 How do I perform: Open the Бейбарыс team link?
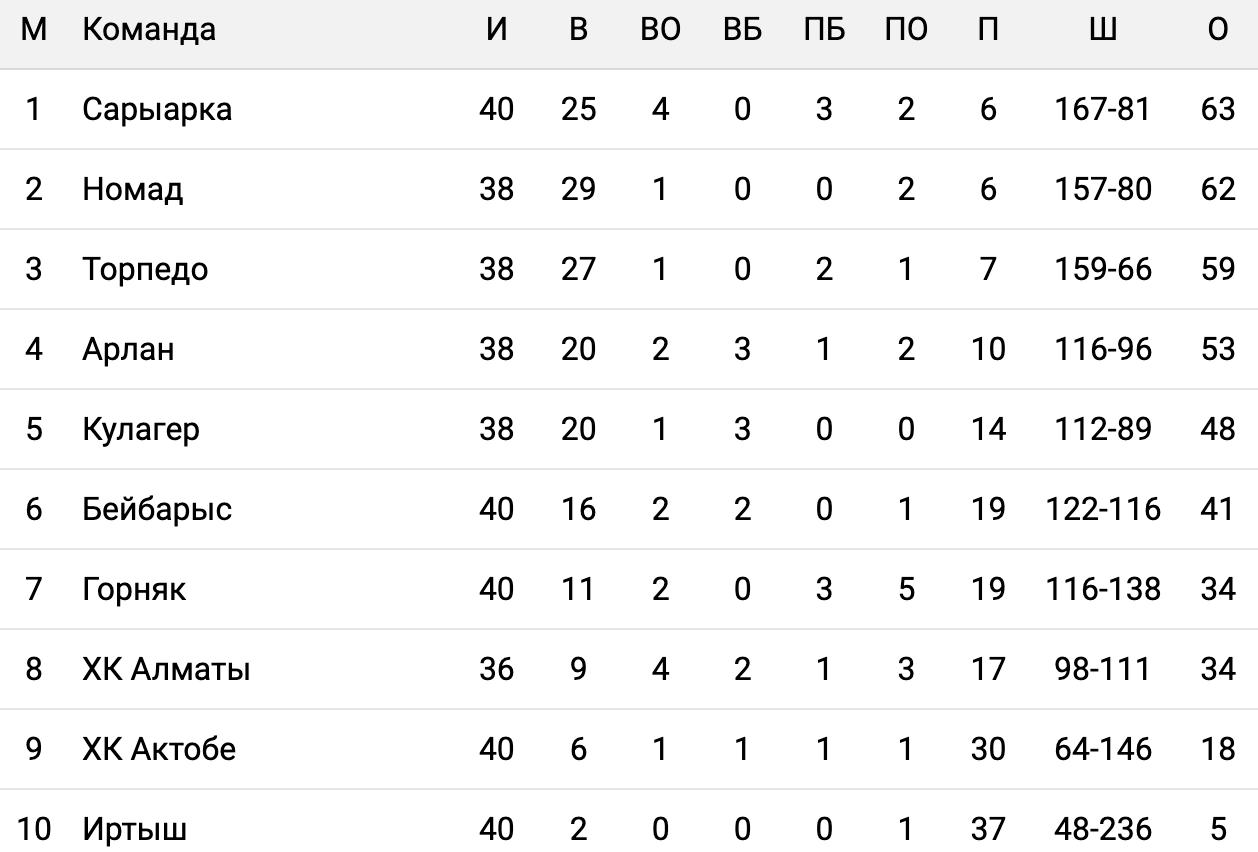coord(157,509)
